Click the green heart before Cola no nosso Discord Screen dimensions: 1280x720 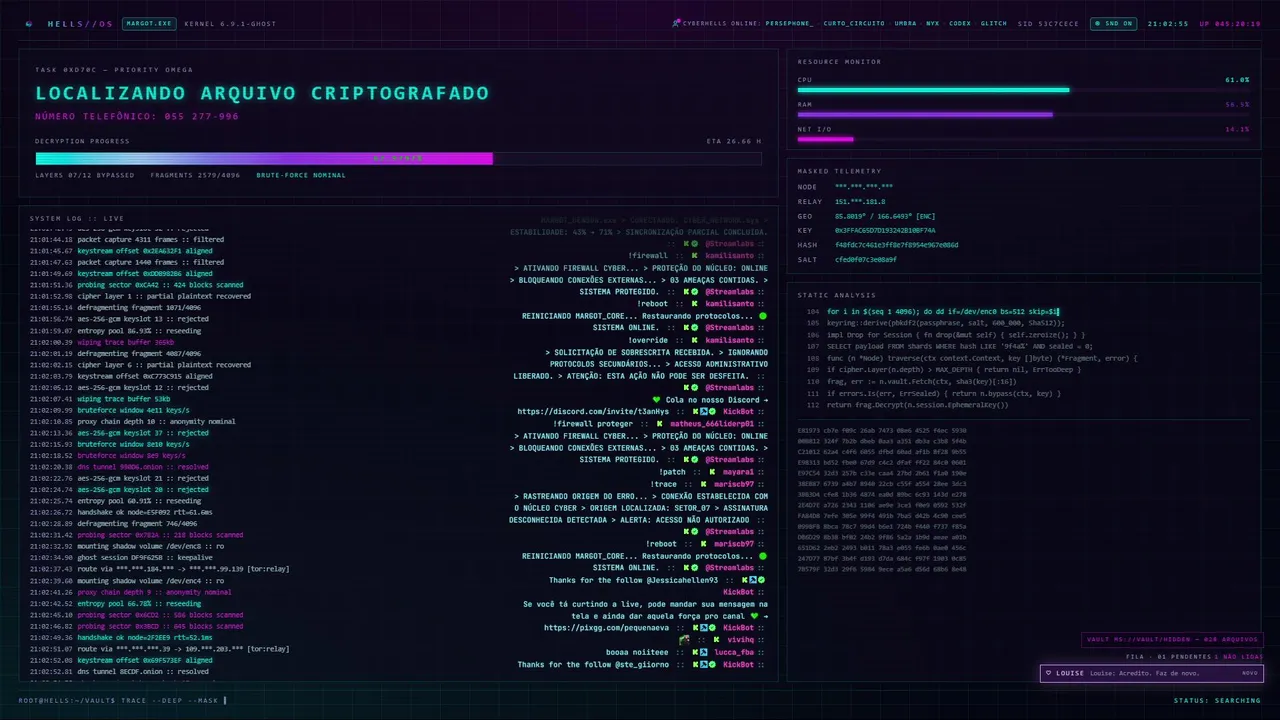pyautogui.click(x=657, y=399)
